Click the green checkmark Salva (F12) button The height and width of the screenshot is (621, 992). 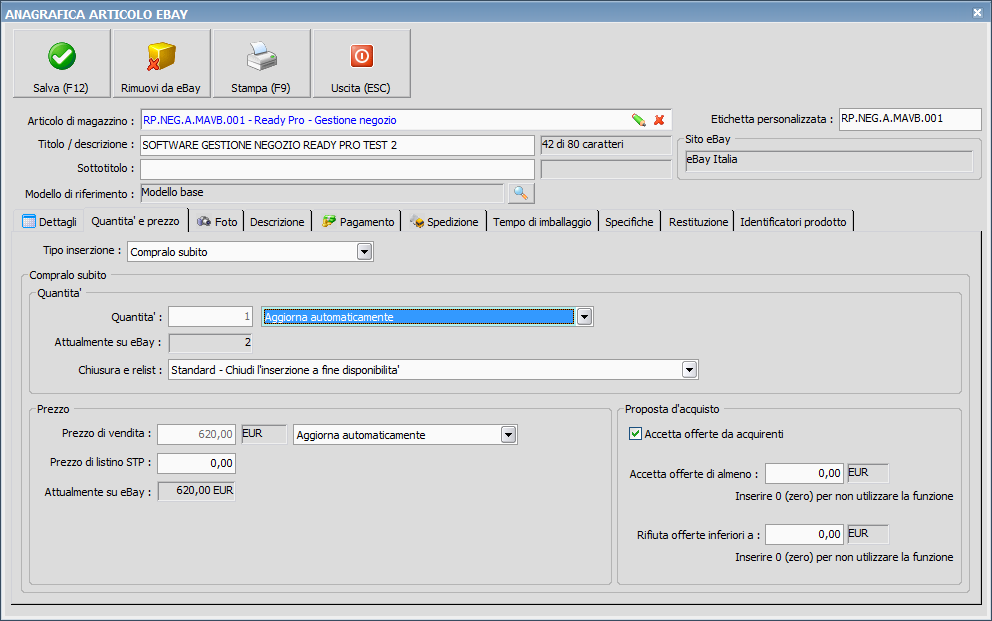(61, 63)
